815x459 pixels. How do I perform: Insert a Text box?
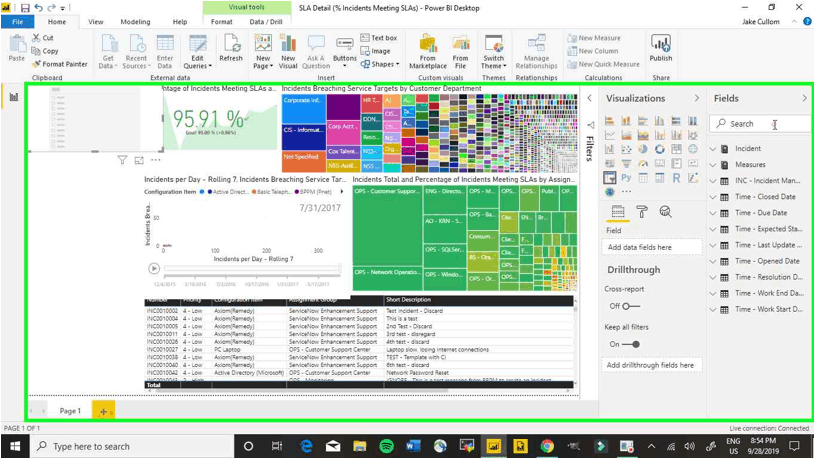click(x=379, y=38)
